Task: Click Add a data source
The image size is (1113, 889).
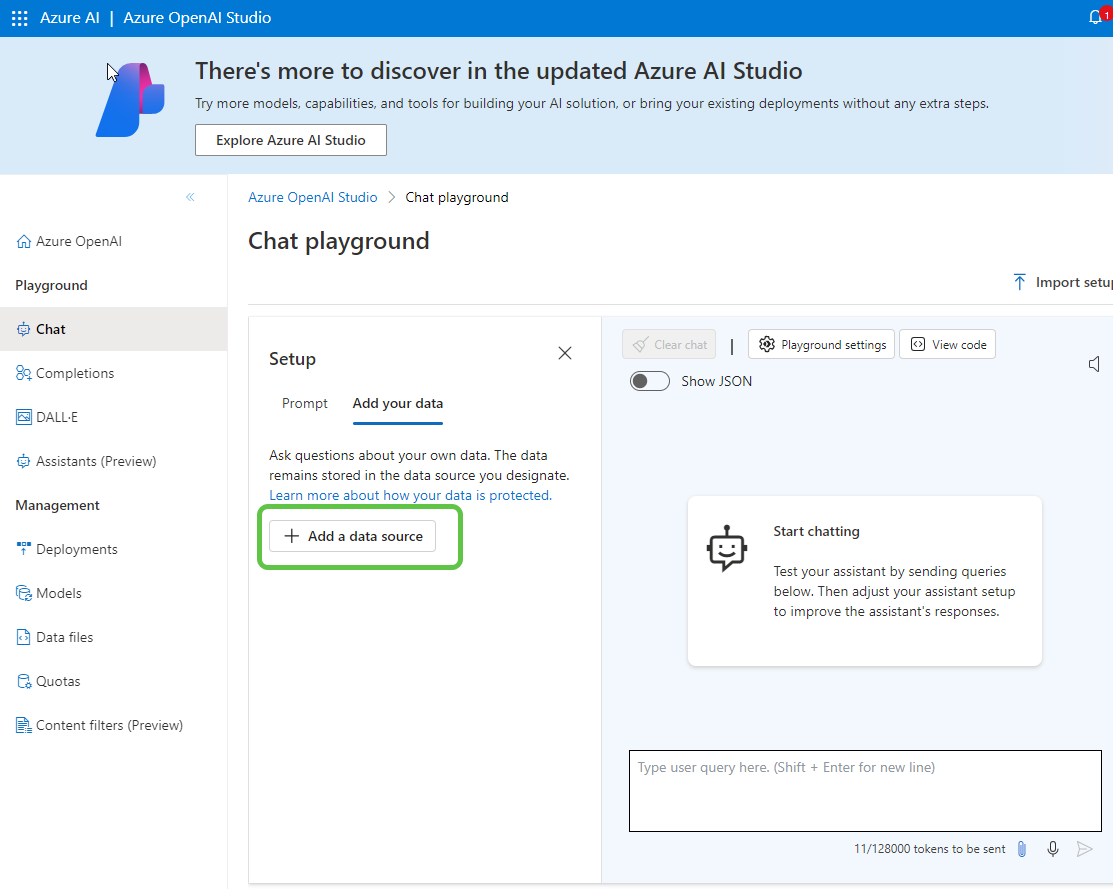Action: point(352,536)
